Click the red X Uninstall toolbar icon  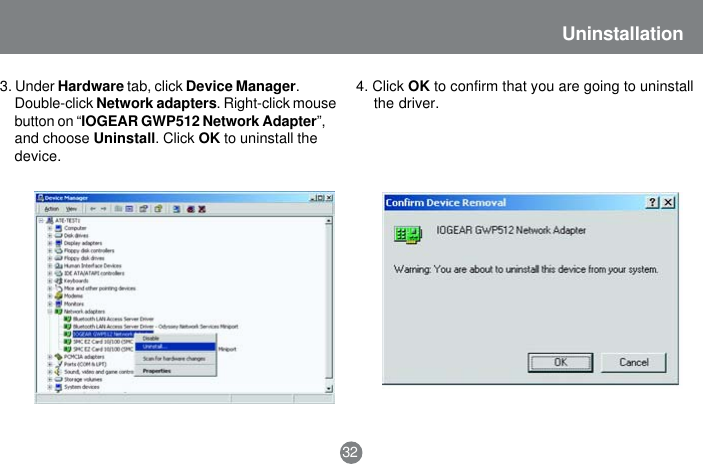202,209
